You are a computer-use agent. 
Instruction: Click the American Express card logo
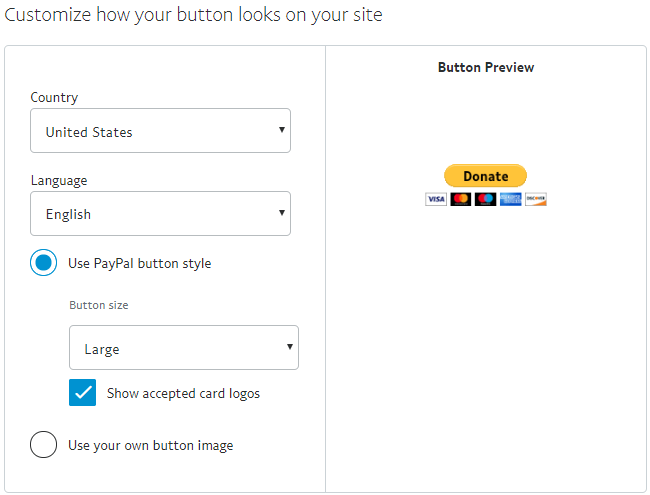(x=511, y=199)
